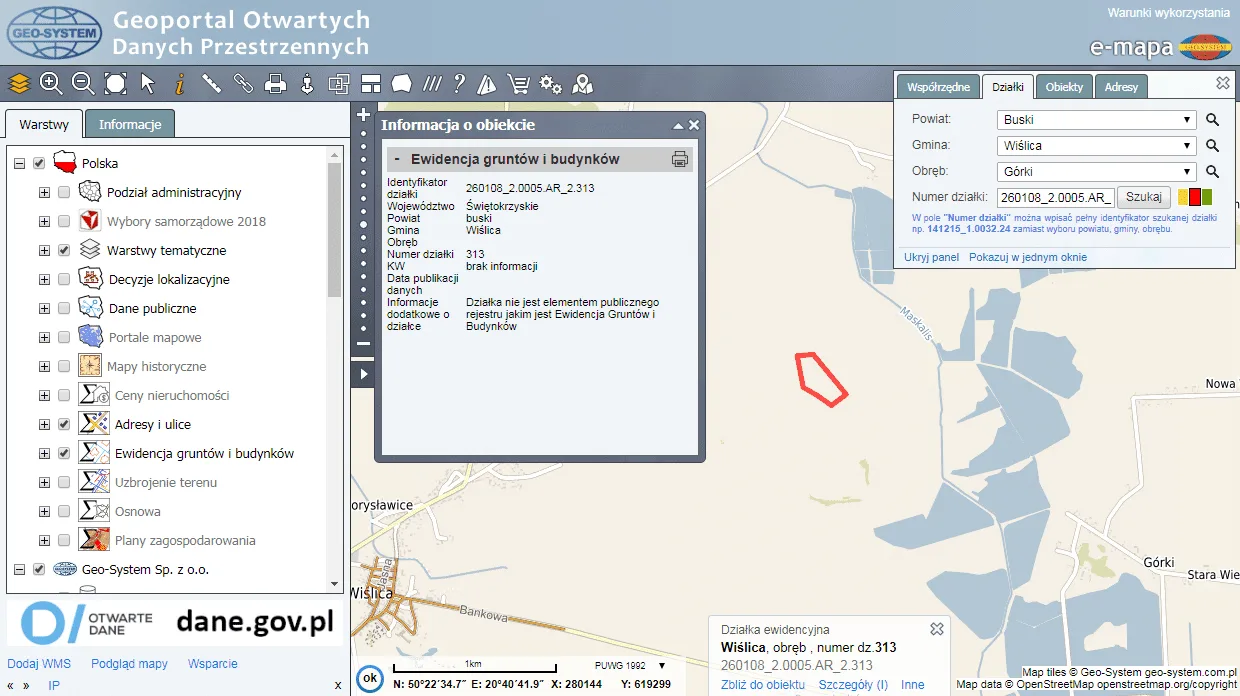Click the Szukaj button
The width and height of the screenshot is (1240, 696).
click(x=1143, y=197)
